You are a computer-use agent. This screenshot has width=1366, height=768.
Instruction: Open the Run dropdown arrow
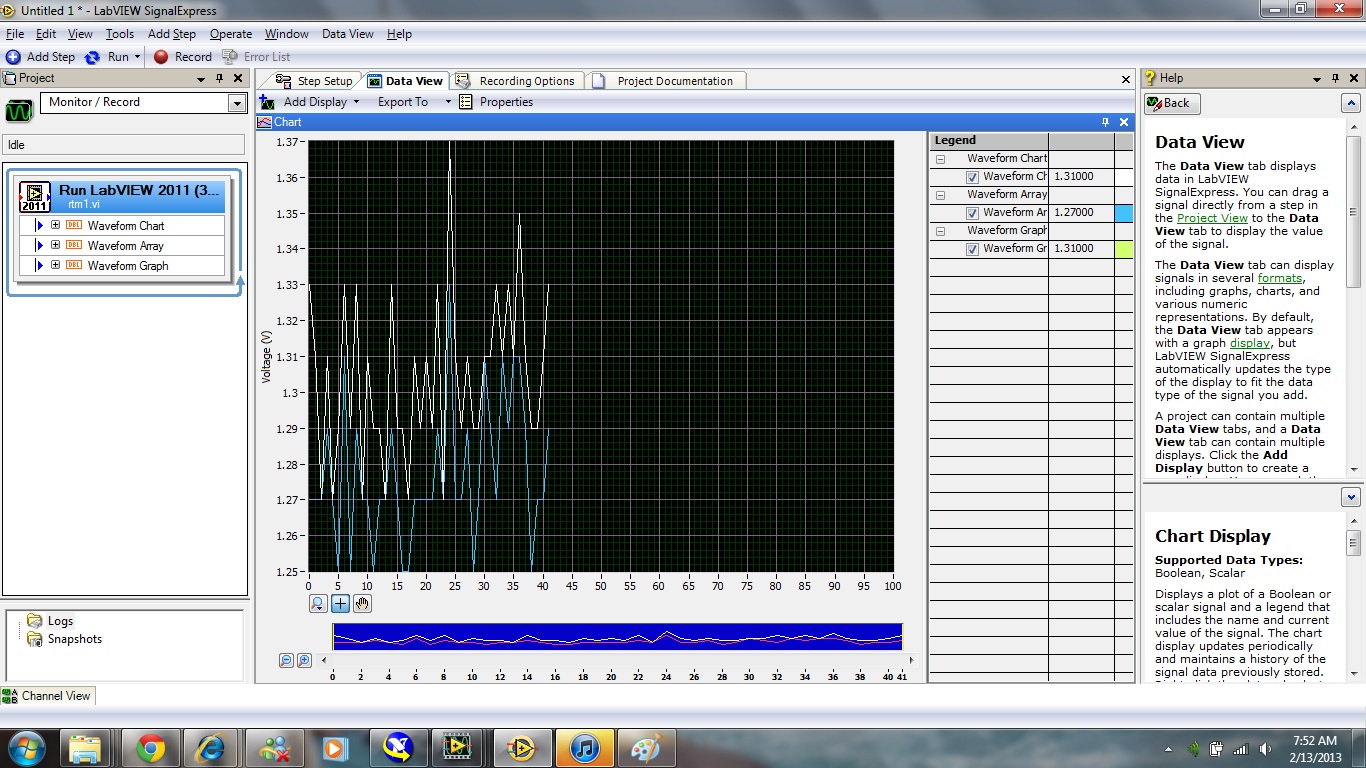[x=138, y=57]
